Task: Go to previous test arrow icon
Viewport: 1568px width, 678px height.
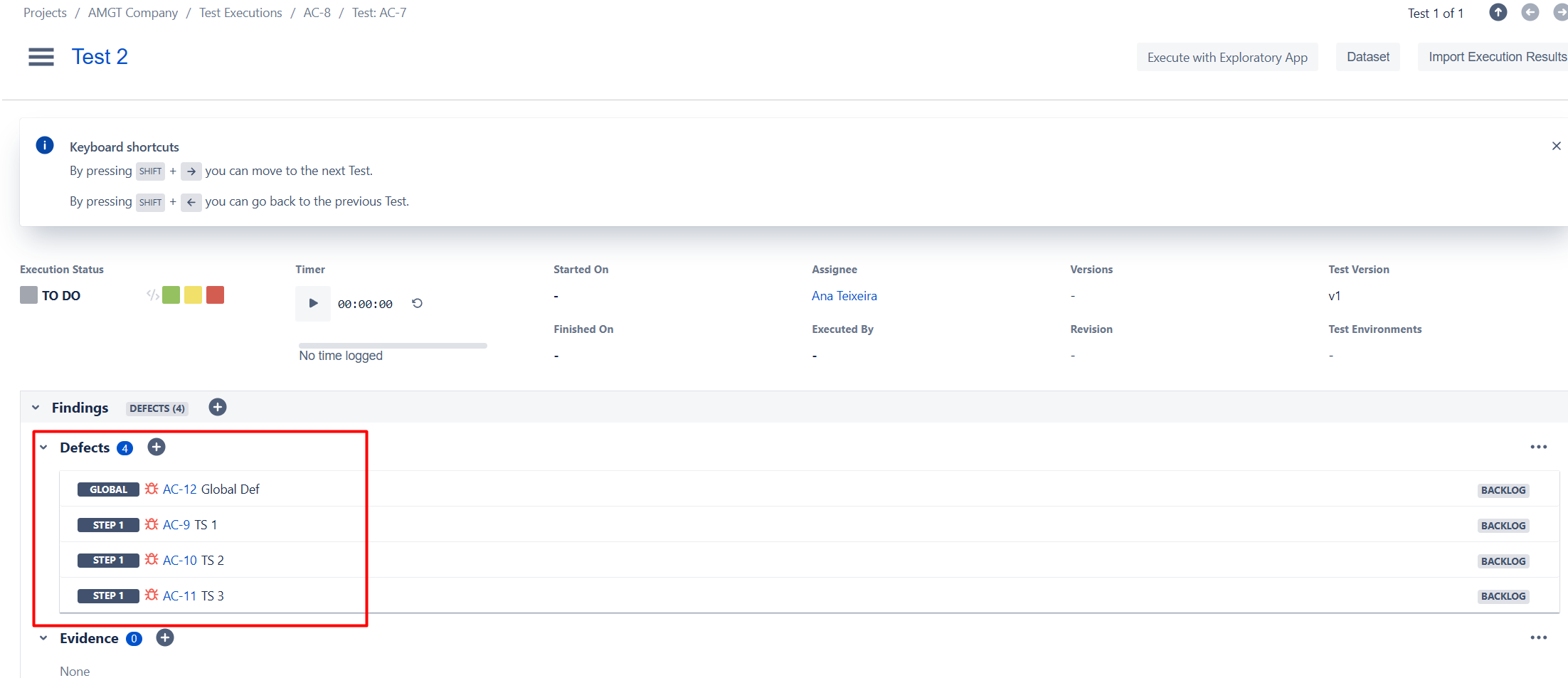Action: 1530,13
